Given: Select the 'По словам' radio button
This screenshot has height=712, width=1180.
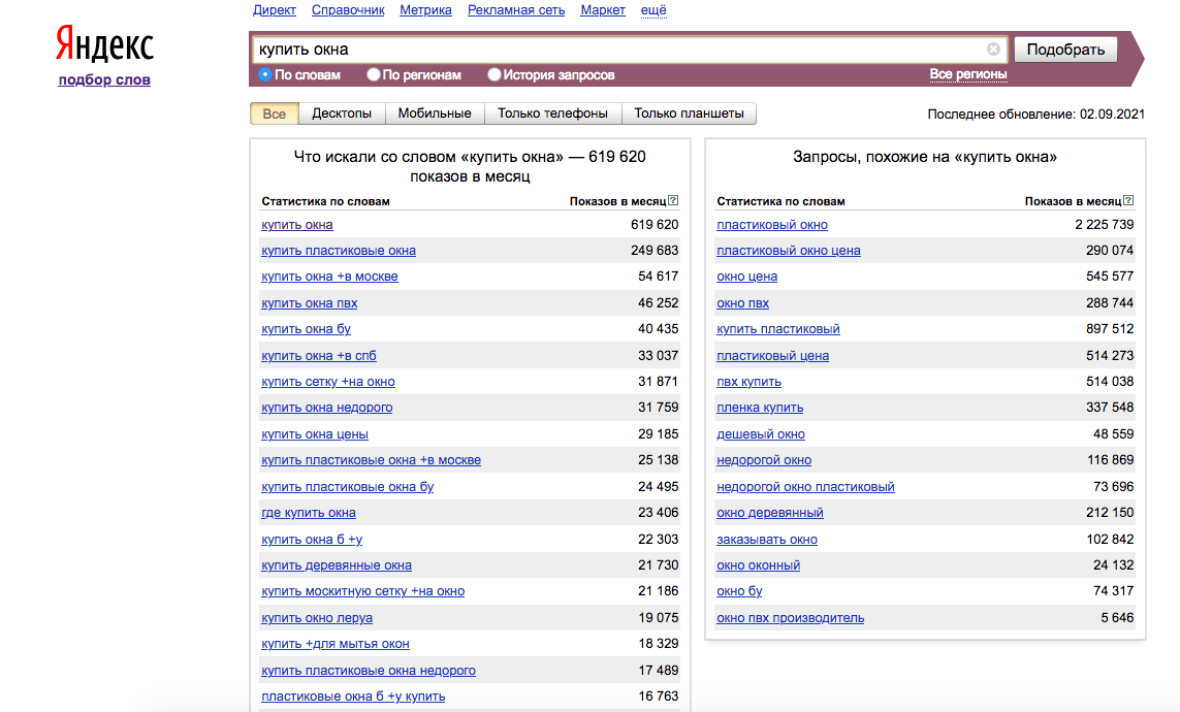Looking at the screenshot, I should [x=265, y=75].
